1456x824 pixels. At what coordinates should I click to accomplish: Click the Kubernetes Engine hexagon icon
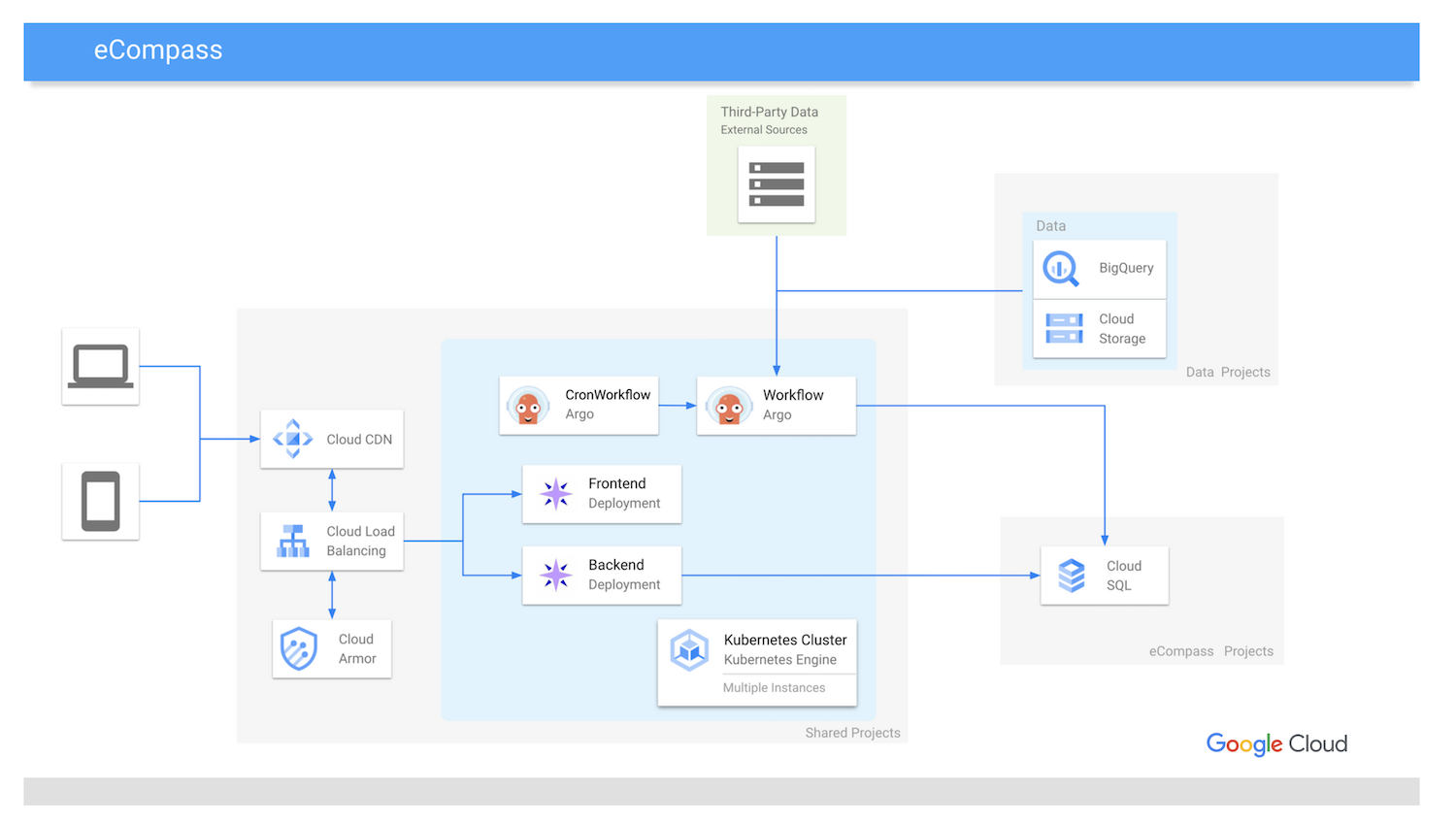690,650
